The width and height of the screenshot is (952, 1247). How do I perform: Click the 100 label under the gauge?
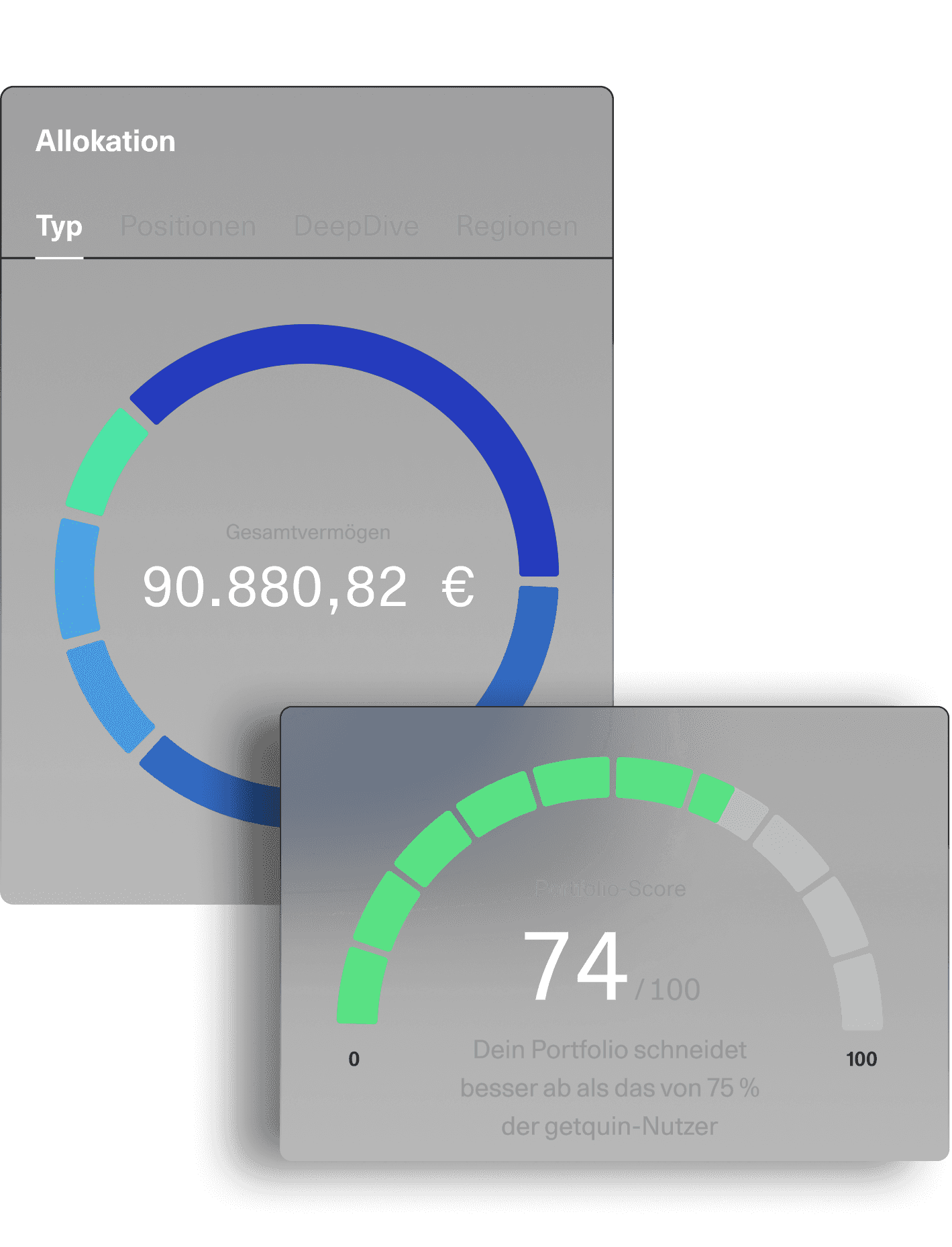click(x=861, y=1059)
